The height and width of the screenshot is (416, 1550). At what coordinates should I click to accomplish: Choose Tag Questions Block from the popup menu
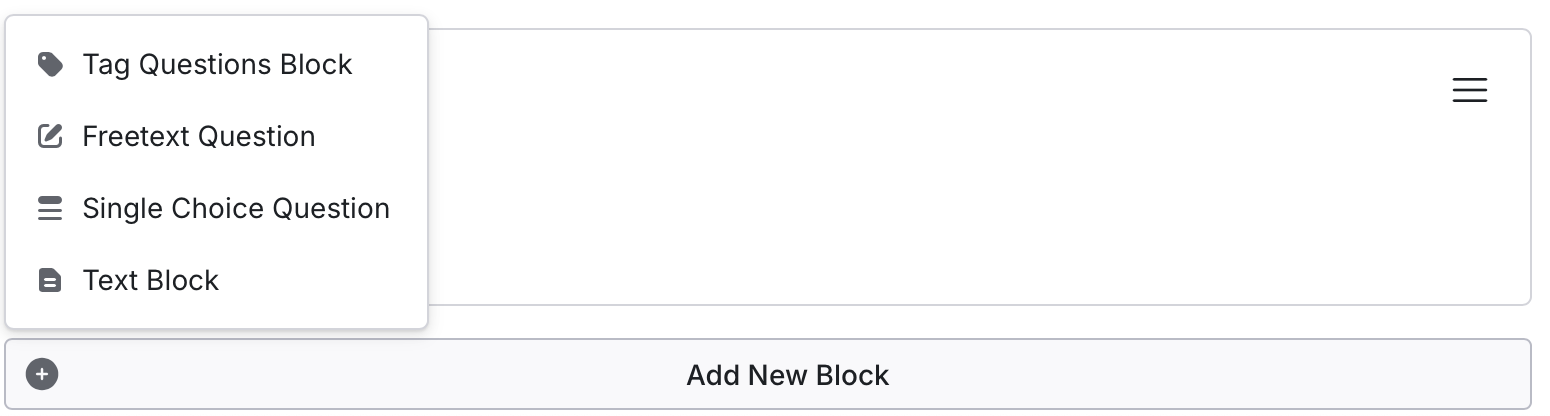click(217, 65)
